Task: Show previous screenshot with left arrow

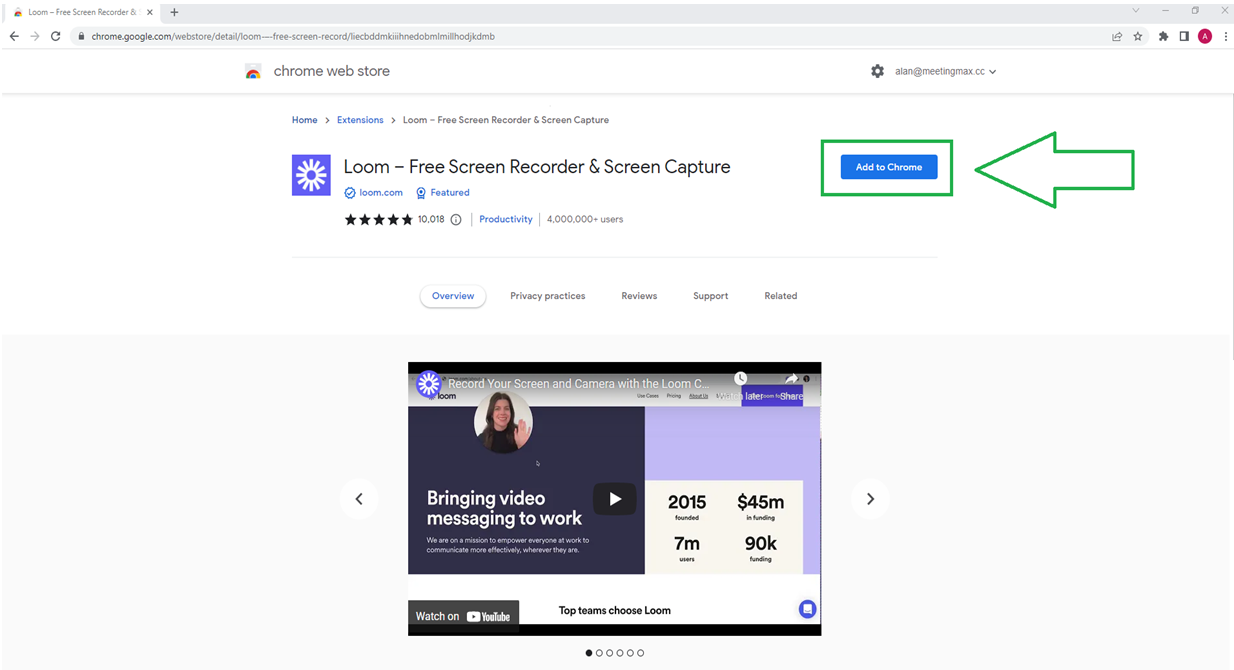Action: (x=359, y=499)
